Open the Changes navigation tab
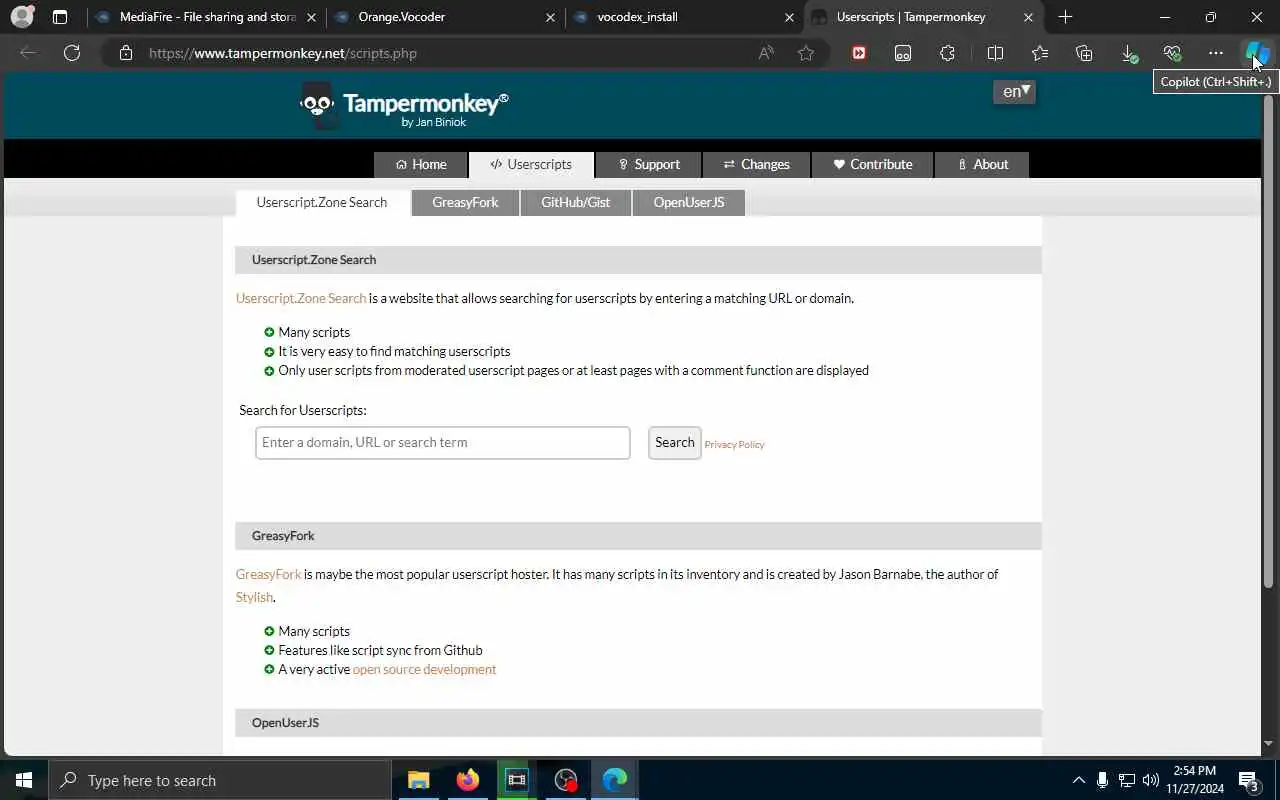 click(756, 165)
